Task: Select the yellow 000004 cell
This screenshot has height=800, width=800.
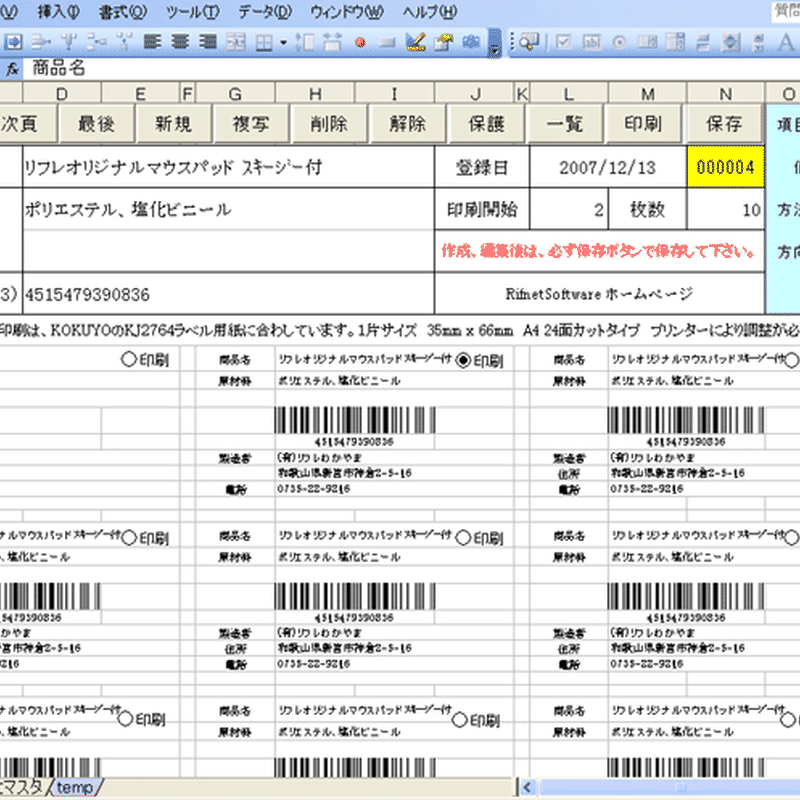Action: tap(726, 167)
